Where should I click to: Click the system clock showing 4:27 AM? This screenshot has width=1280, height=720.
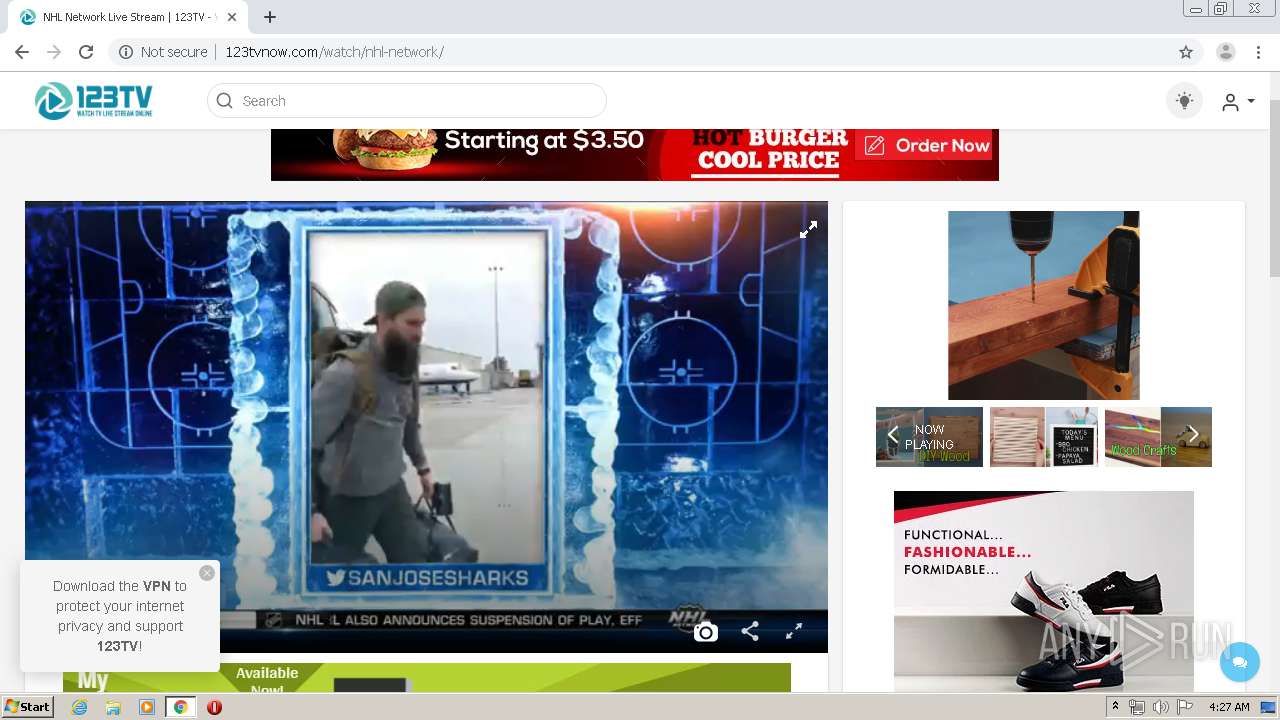(1229, 707)
